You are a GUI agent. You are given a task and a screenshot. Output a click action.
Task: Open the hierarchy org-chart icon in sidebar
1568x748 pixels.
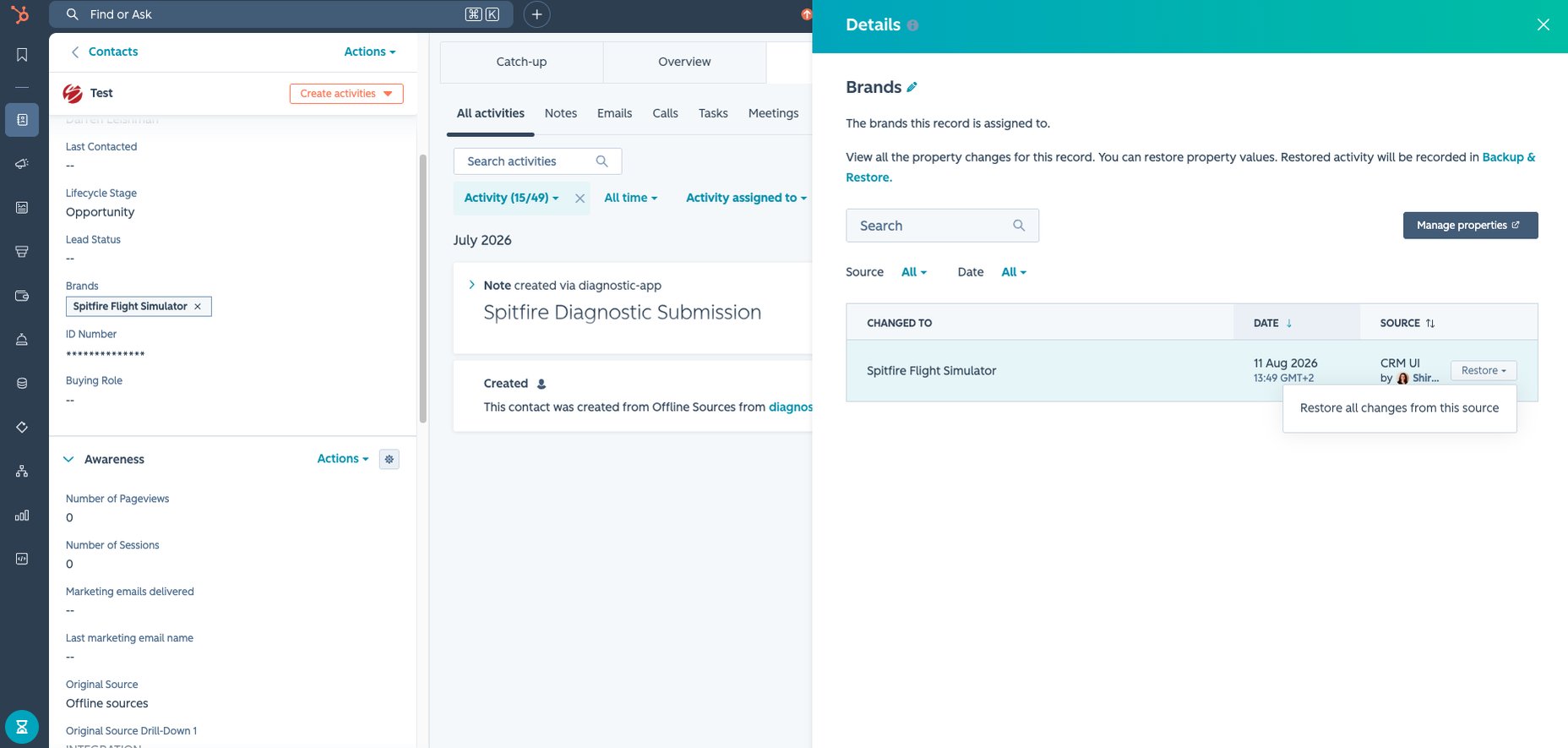click(22, 472)
